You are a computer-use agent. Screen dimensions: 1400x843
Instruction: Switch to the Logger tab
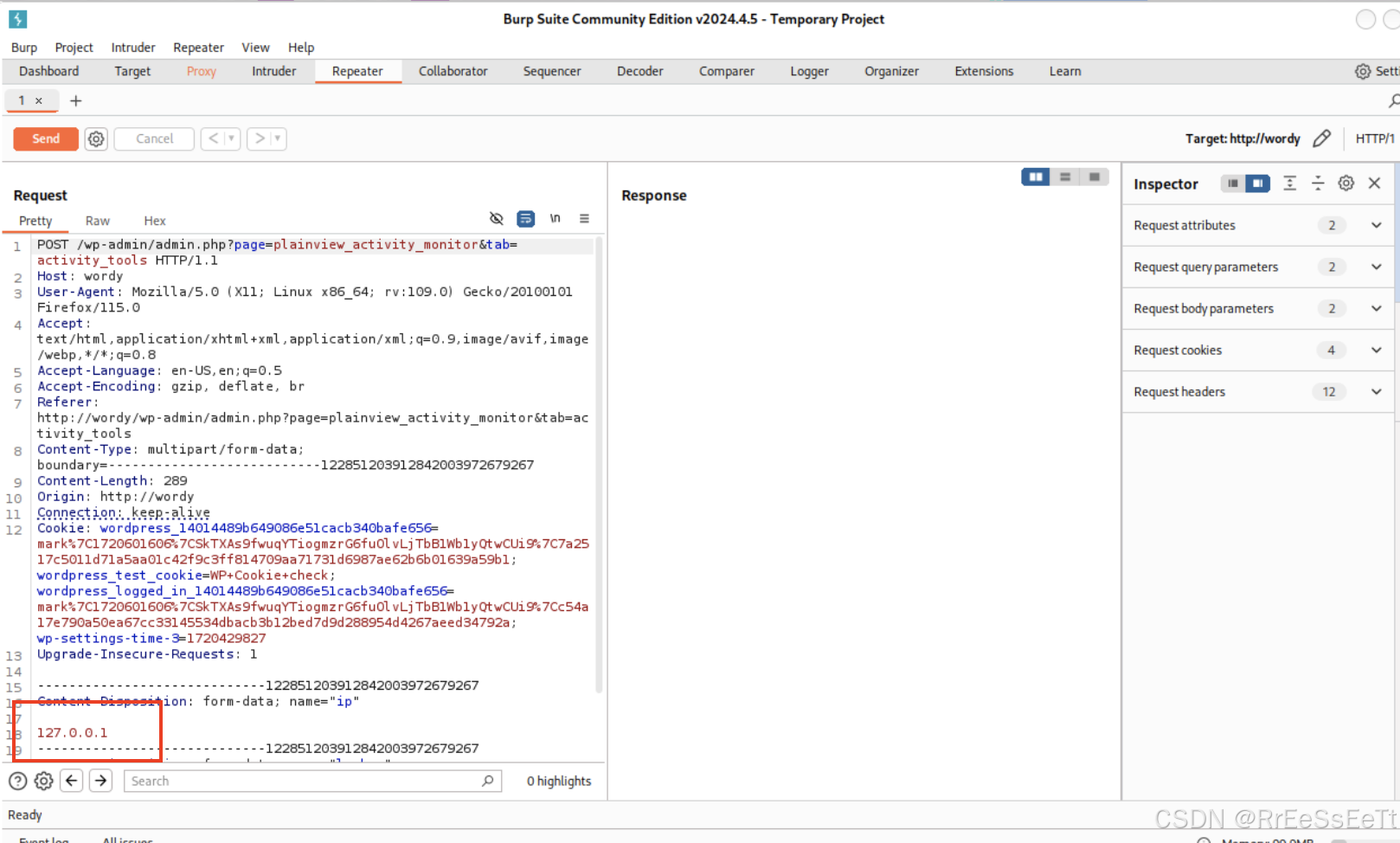[x=809, y=71]
